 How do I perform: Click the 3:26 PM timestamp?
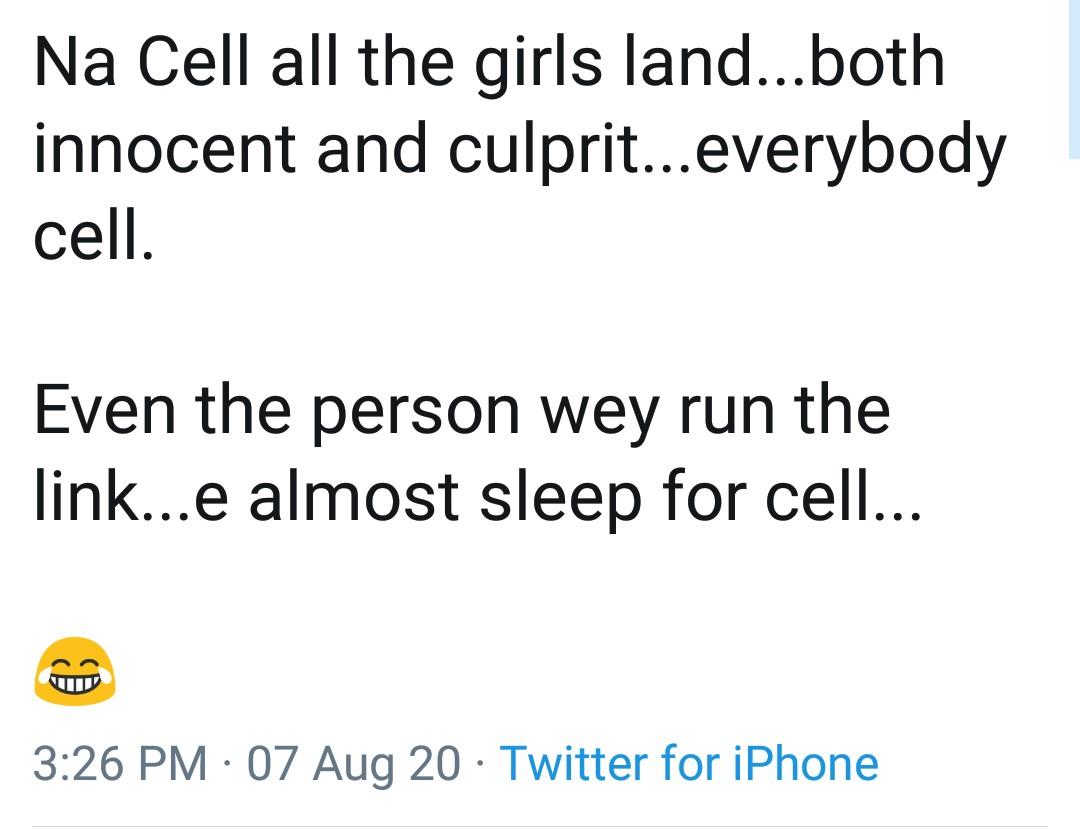click(121, 764)
